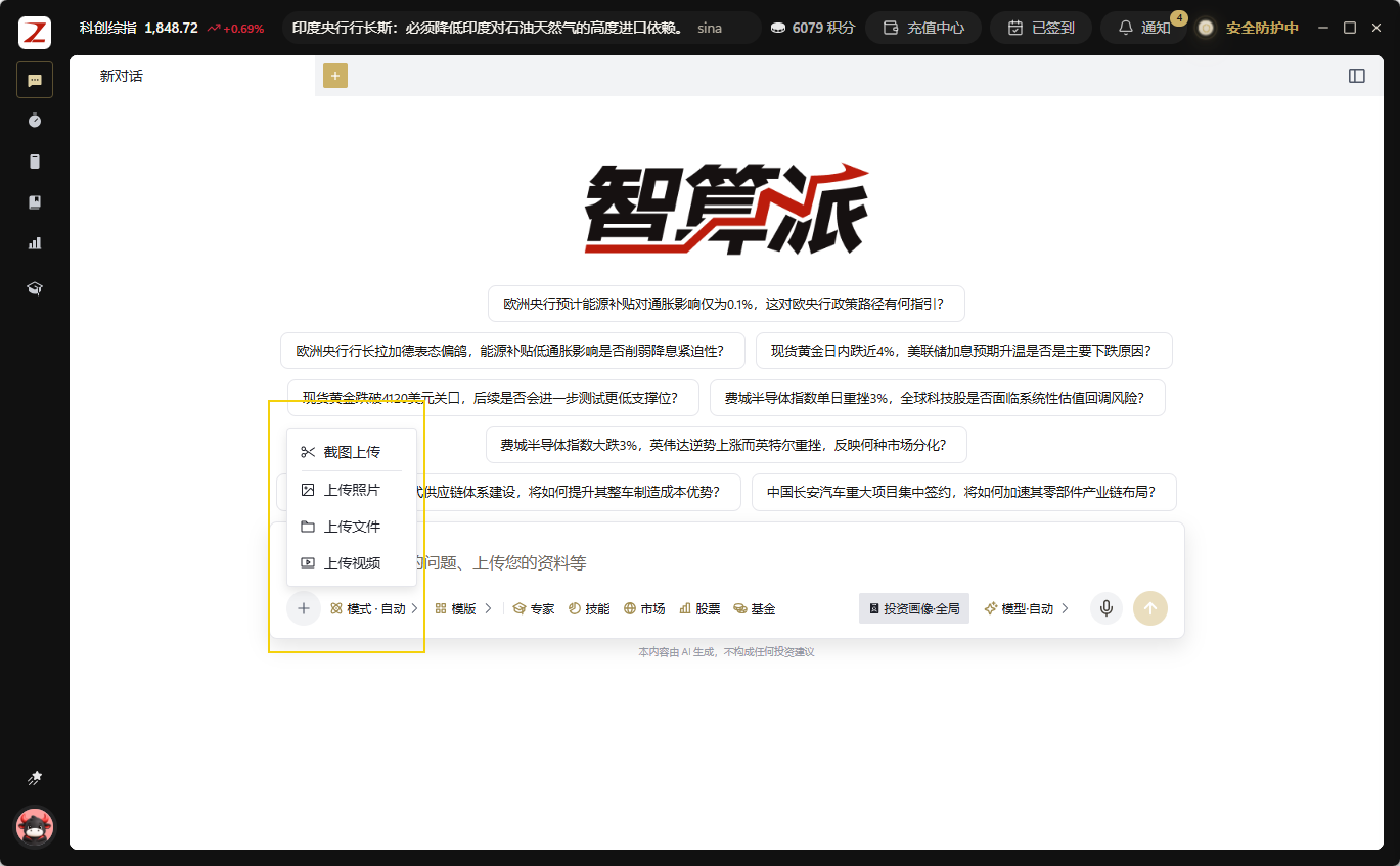The height and width of the screenshot is (866, 1400).
Task: Toggle the right side panel layout icon
Action: (x=1357, y=76)
